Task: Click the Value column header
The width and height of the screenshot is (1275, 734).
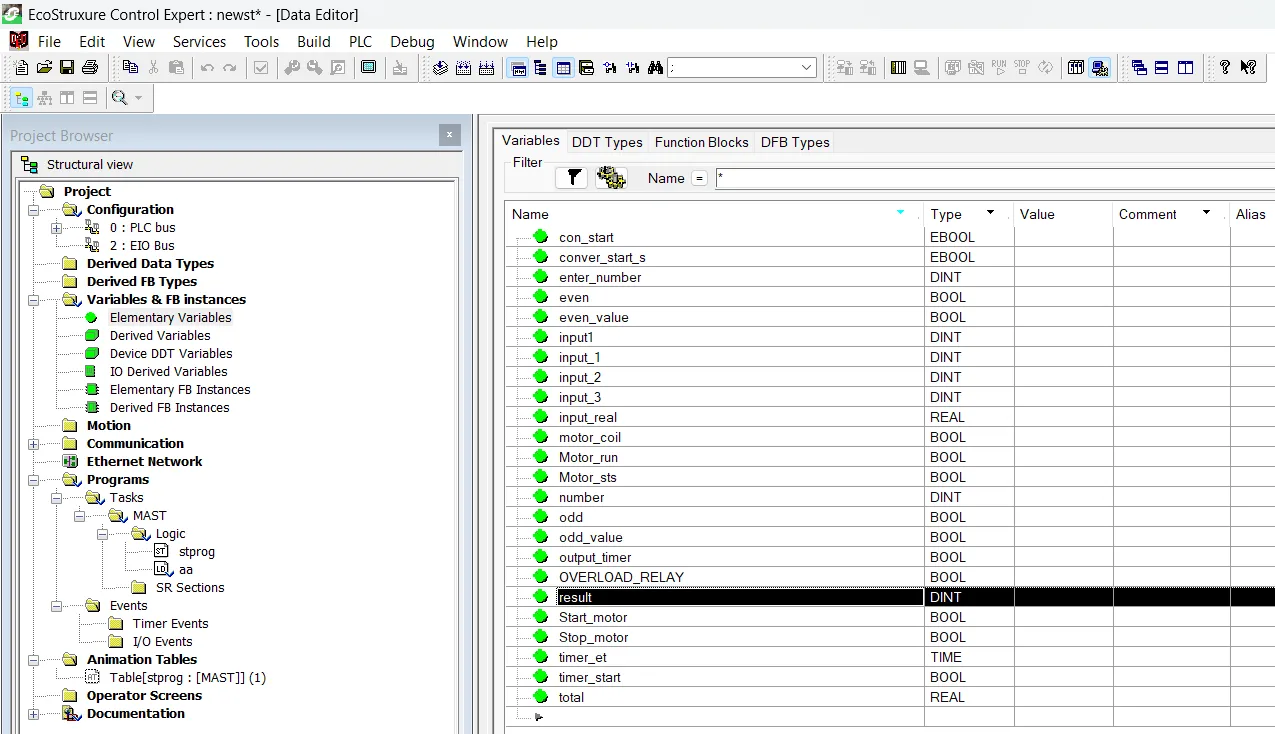Action: (1063, 214)
